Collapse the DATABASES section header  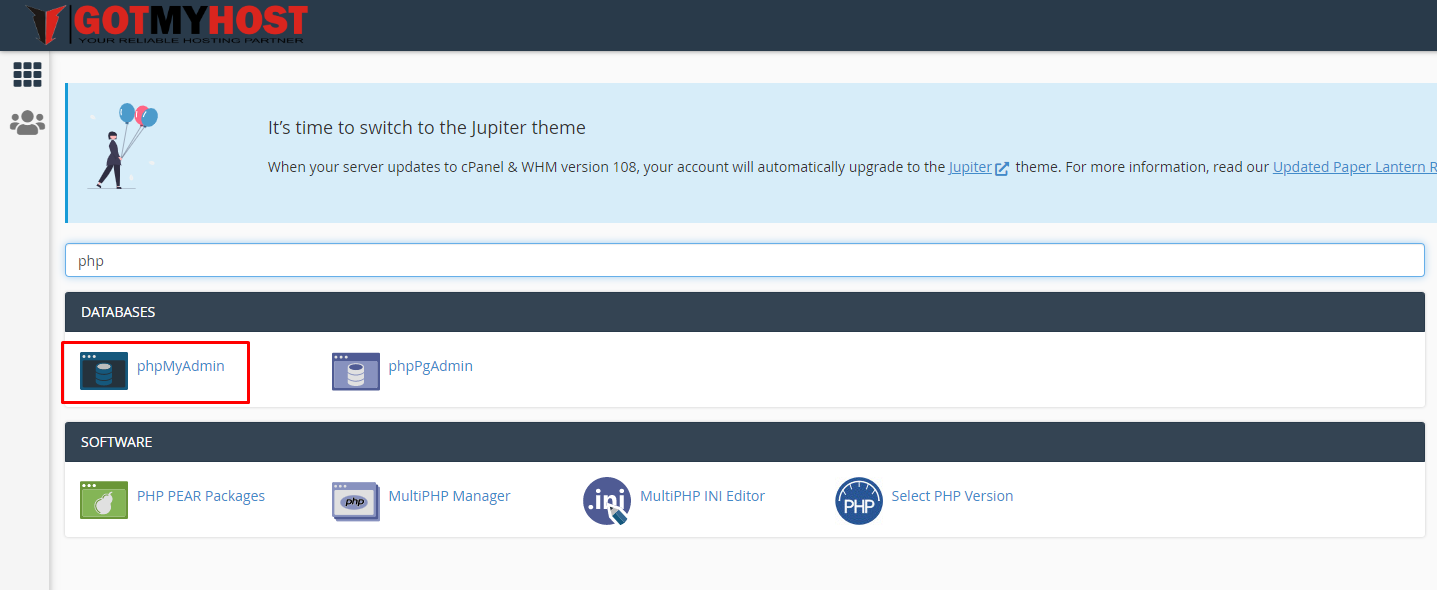pyautogui.click(x=745, y=312)
